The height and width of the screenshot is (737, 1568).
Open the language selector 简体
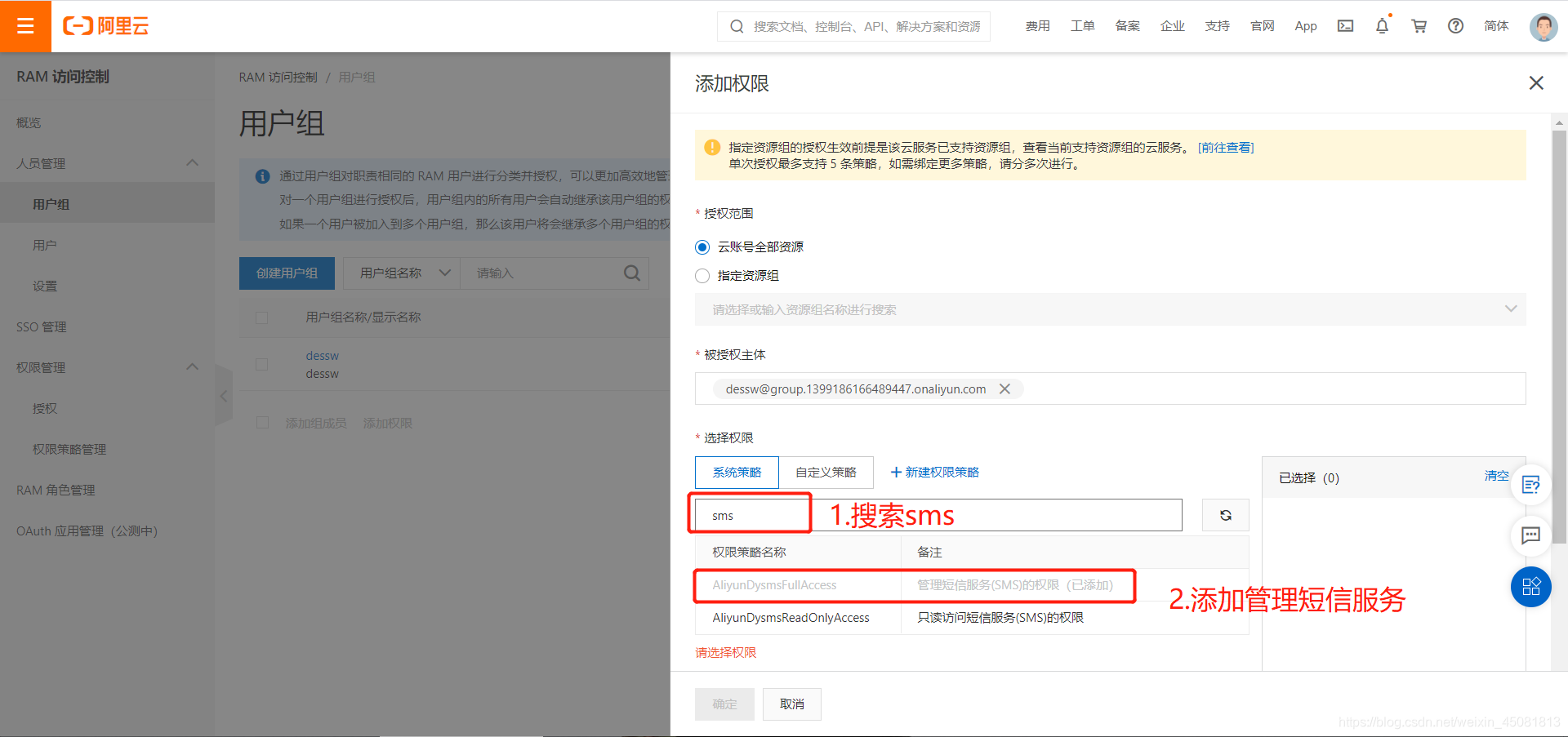point(1496,26)
